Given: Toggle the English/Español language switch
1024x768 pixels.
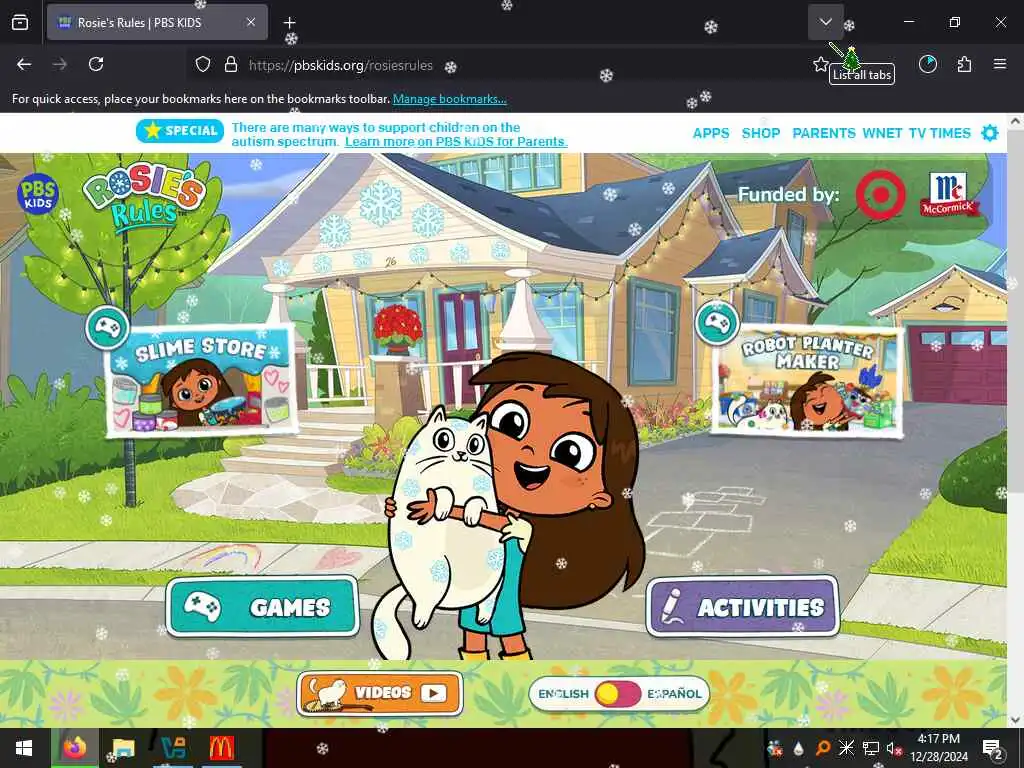Looking at the screenshot, I should (x=618, y=694).
